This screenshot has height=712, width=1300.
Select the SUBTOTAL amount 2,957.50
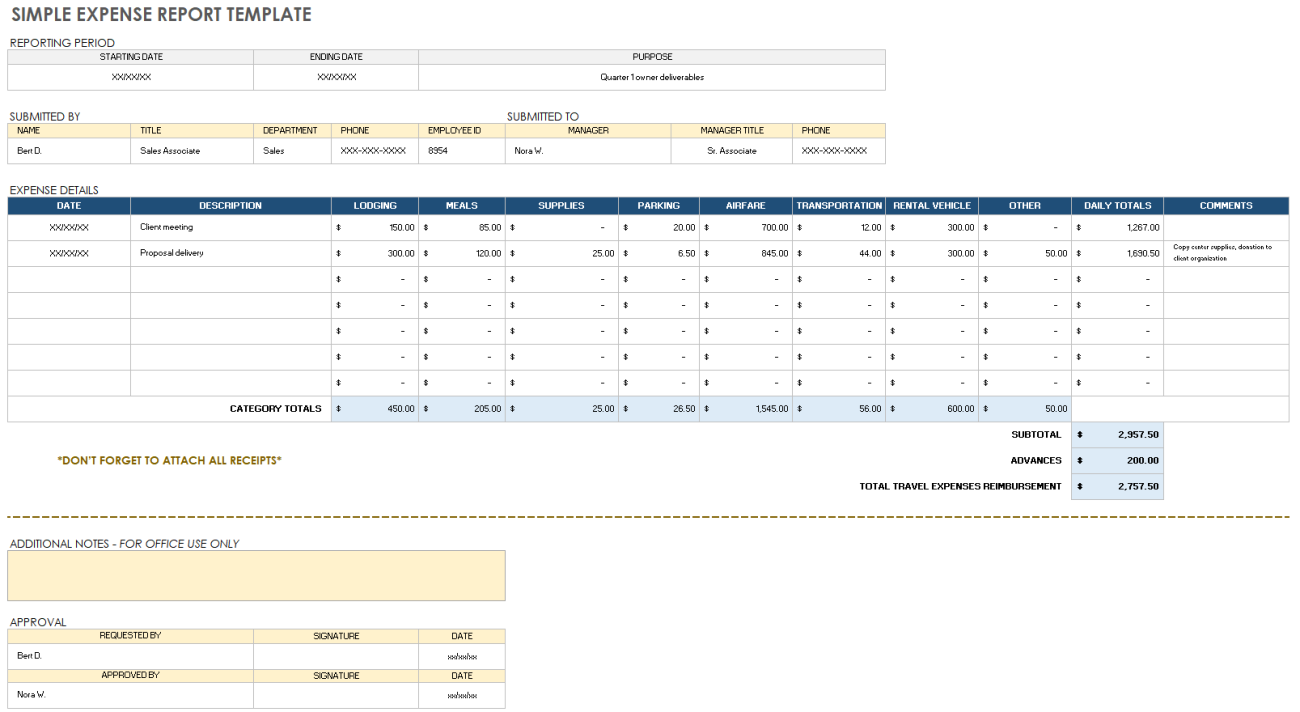click(x=1117, y=434)
